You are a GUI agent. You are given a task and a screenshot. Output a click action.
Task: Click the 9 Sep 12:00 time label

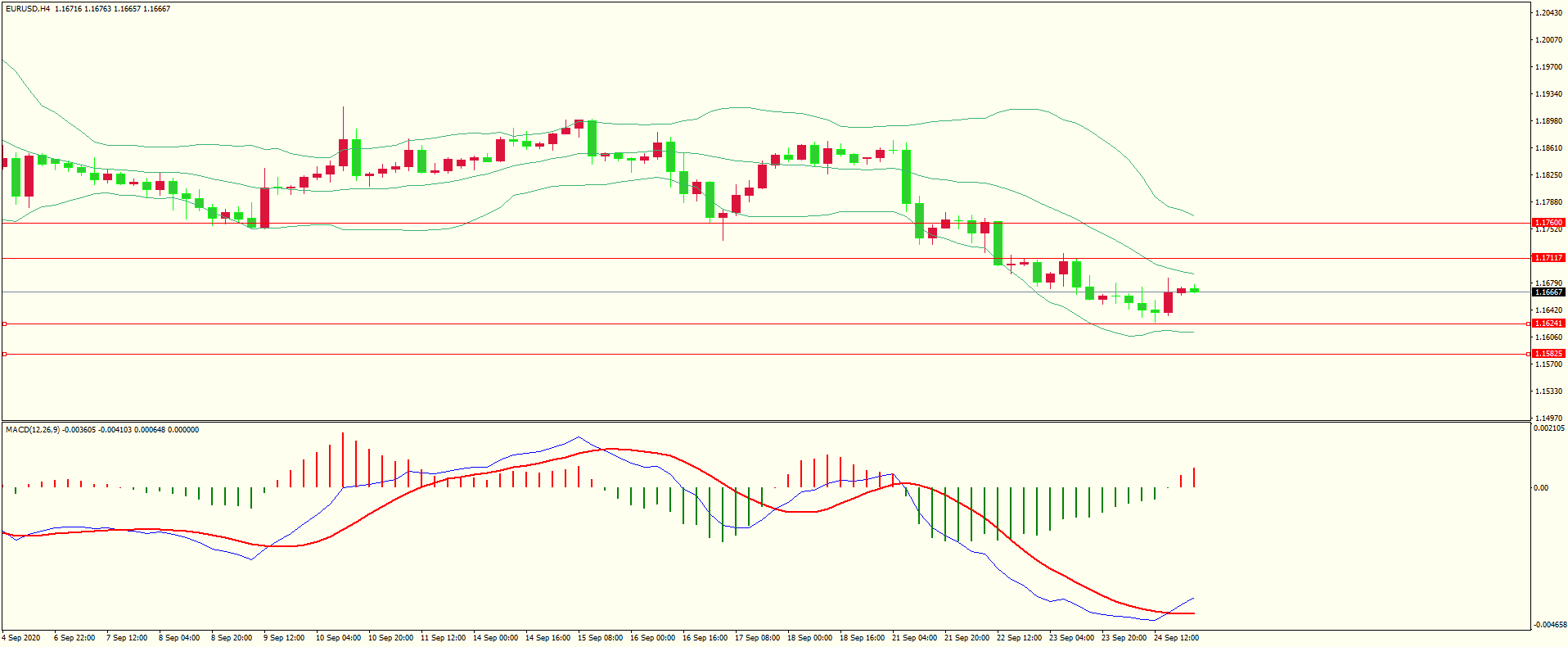point(284,638)
